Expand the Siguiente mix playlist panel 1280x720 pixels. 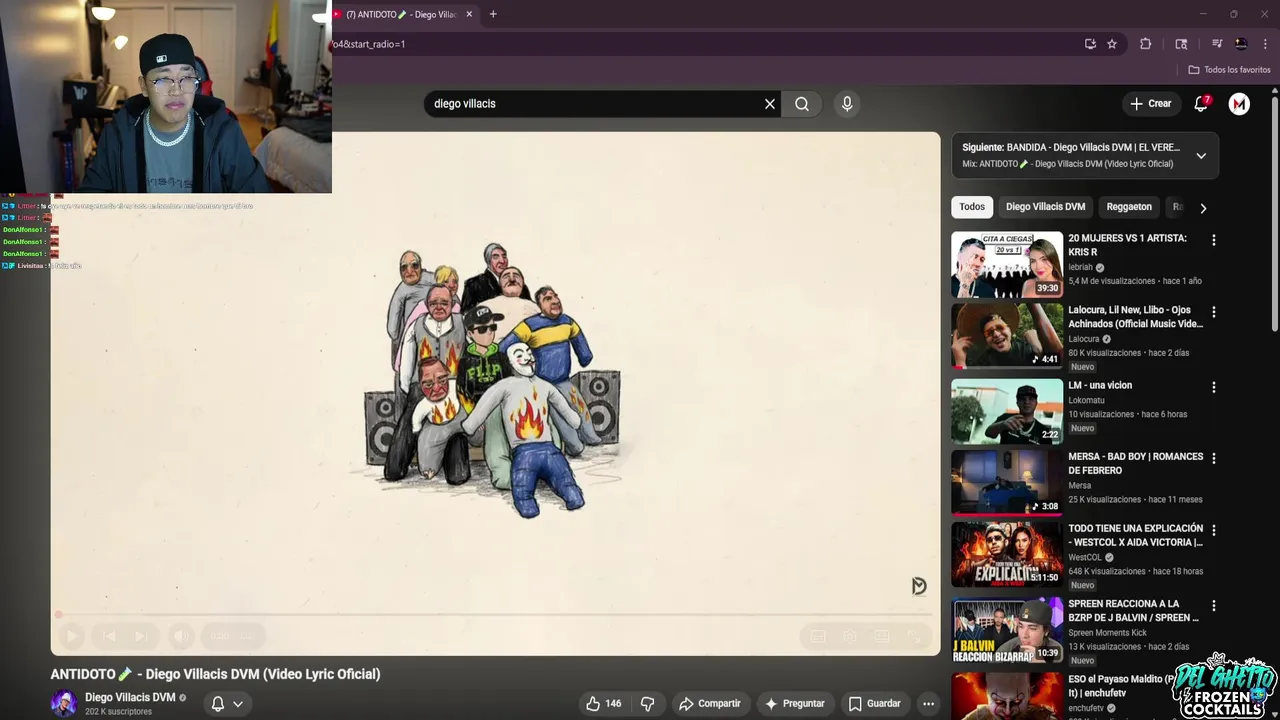pyautogui.click(x=1201, y=156)
